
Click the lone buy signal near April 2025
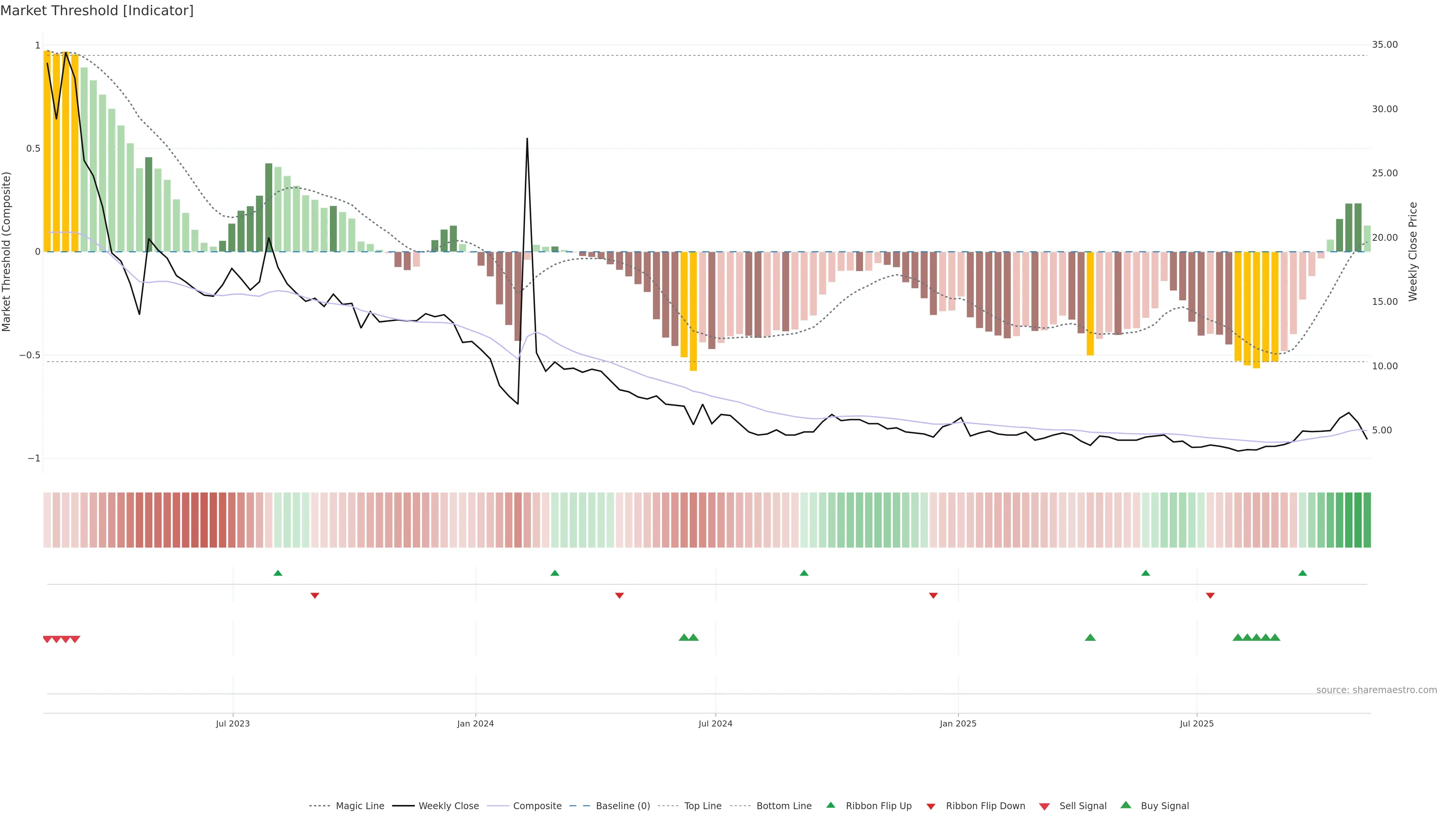tap(1090, 637)
